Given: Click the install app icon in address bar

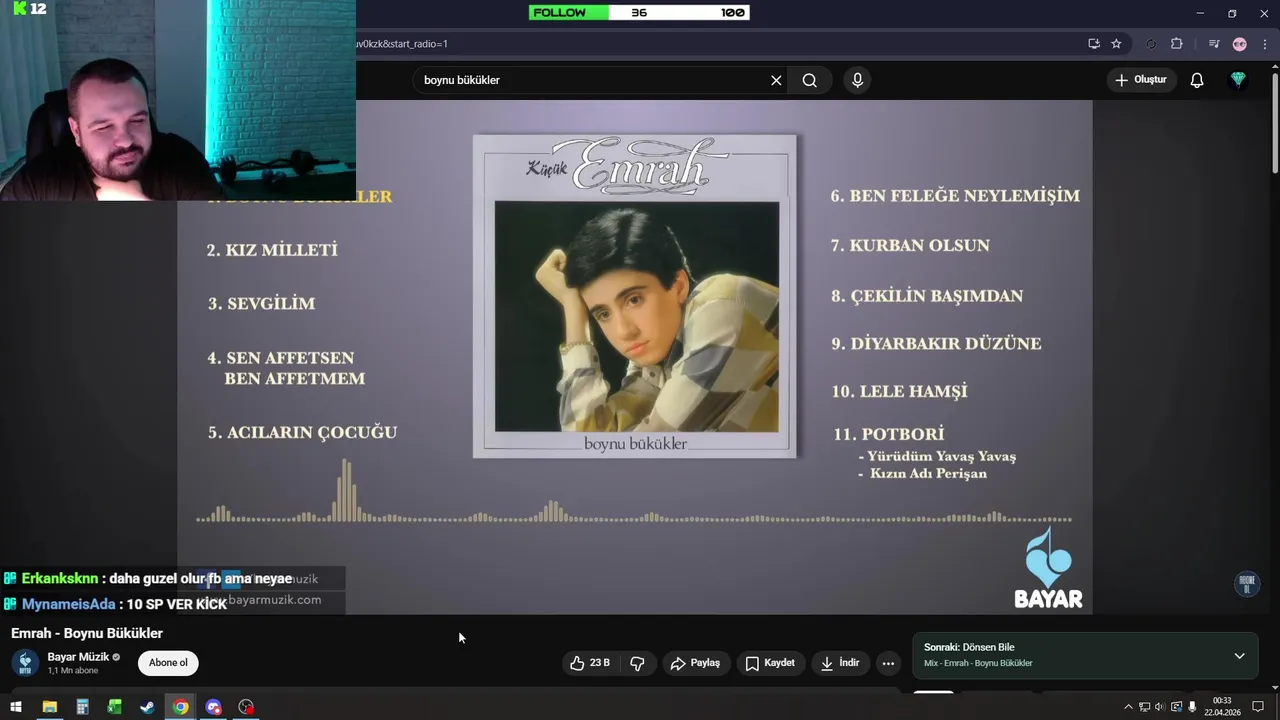Looking at the screenshot, I should pyautogui.click(x=1094, y=44).
